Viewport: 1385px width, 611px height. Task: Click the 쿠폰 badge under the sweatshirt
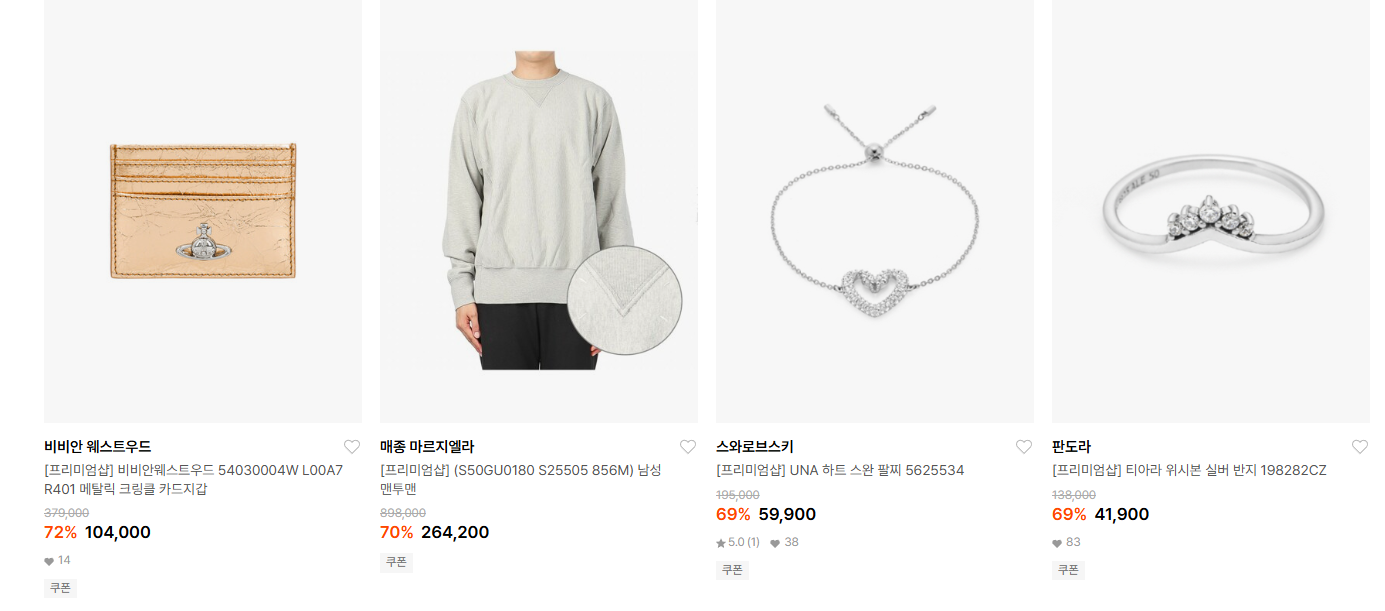coord(396,562)
